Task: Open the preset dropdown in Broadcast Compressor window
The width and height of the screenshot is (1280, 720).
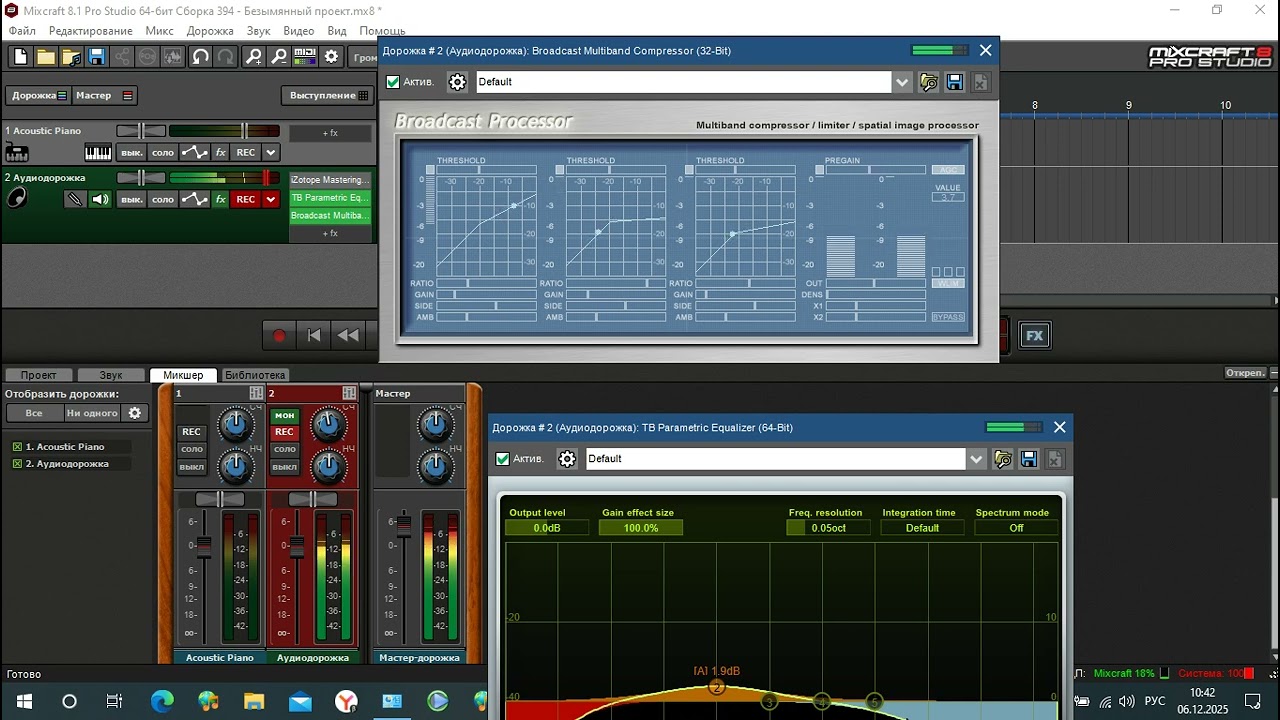Action: [x=903, y=82]
